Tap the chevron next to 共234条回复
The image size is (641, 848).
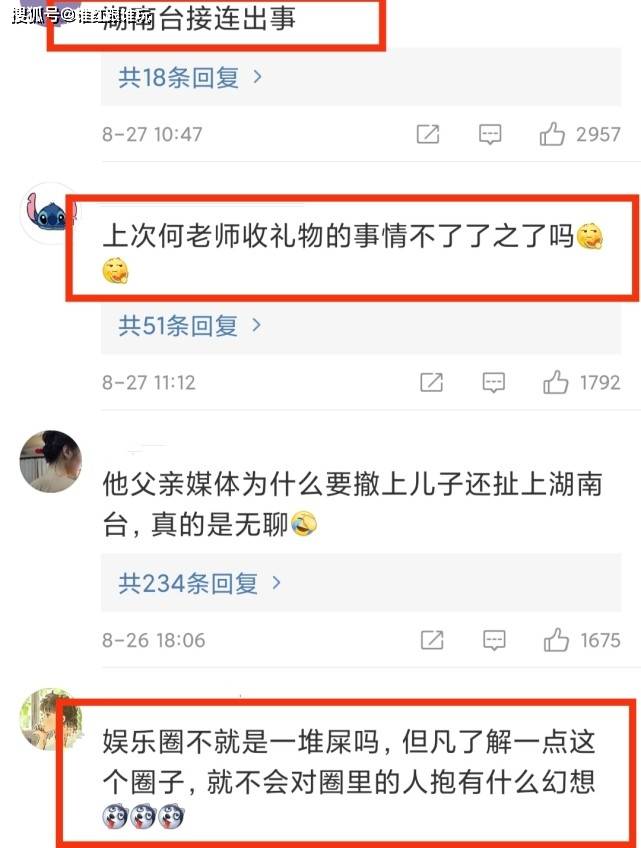[276, 582]
